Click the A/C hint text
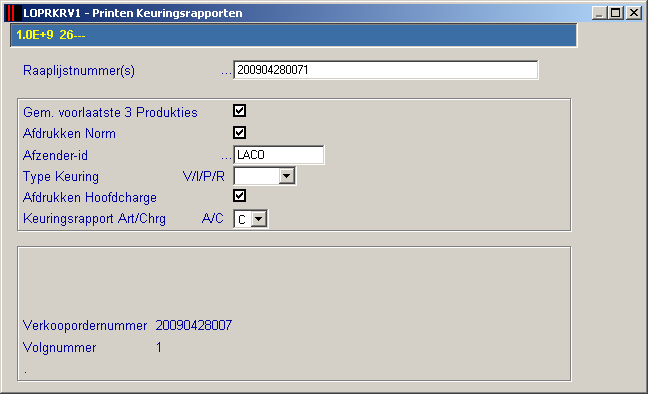Viewport: 648px width, 394px height. [213, 218]
